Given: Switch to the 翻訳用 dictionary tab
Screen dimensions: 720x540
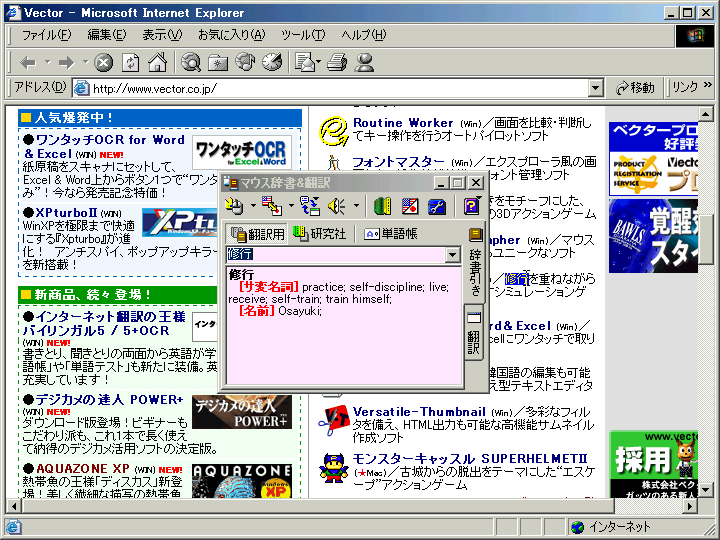Looking at the screenshot, I should [x=257, y=234].
